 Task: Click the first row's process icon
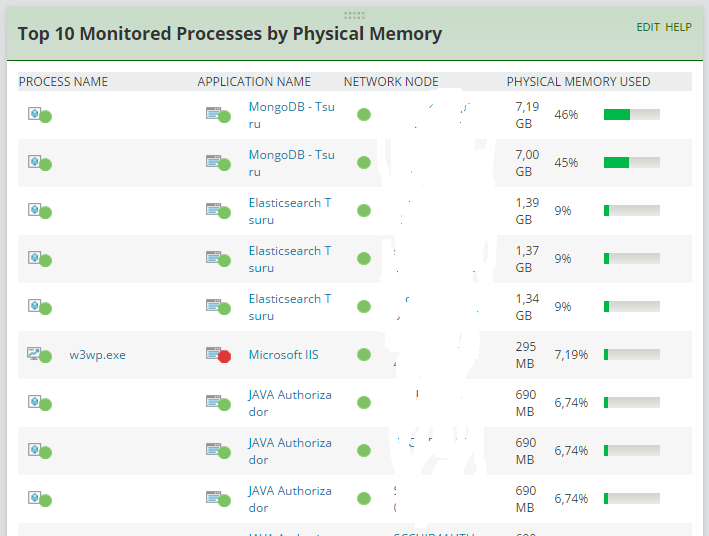coord(39,115)
